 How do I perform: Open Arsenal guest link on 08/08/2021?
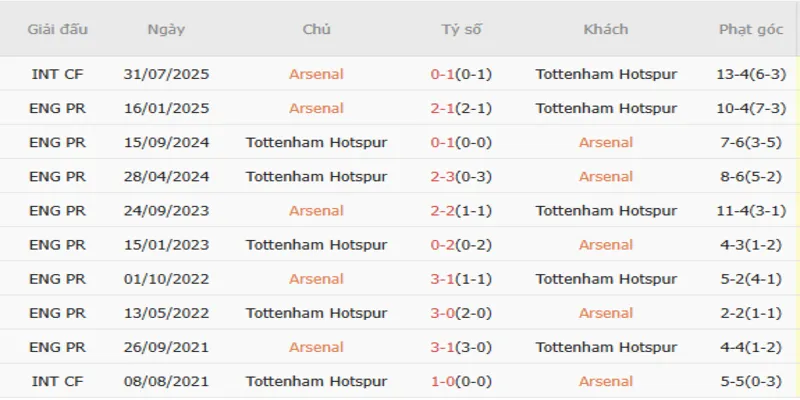point(606,380)
